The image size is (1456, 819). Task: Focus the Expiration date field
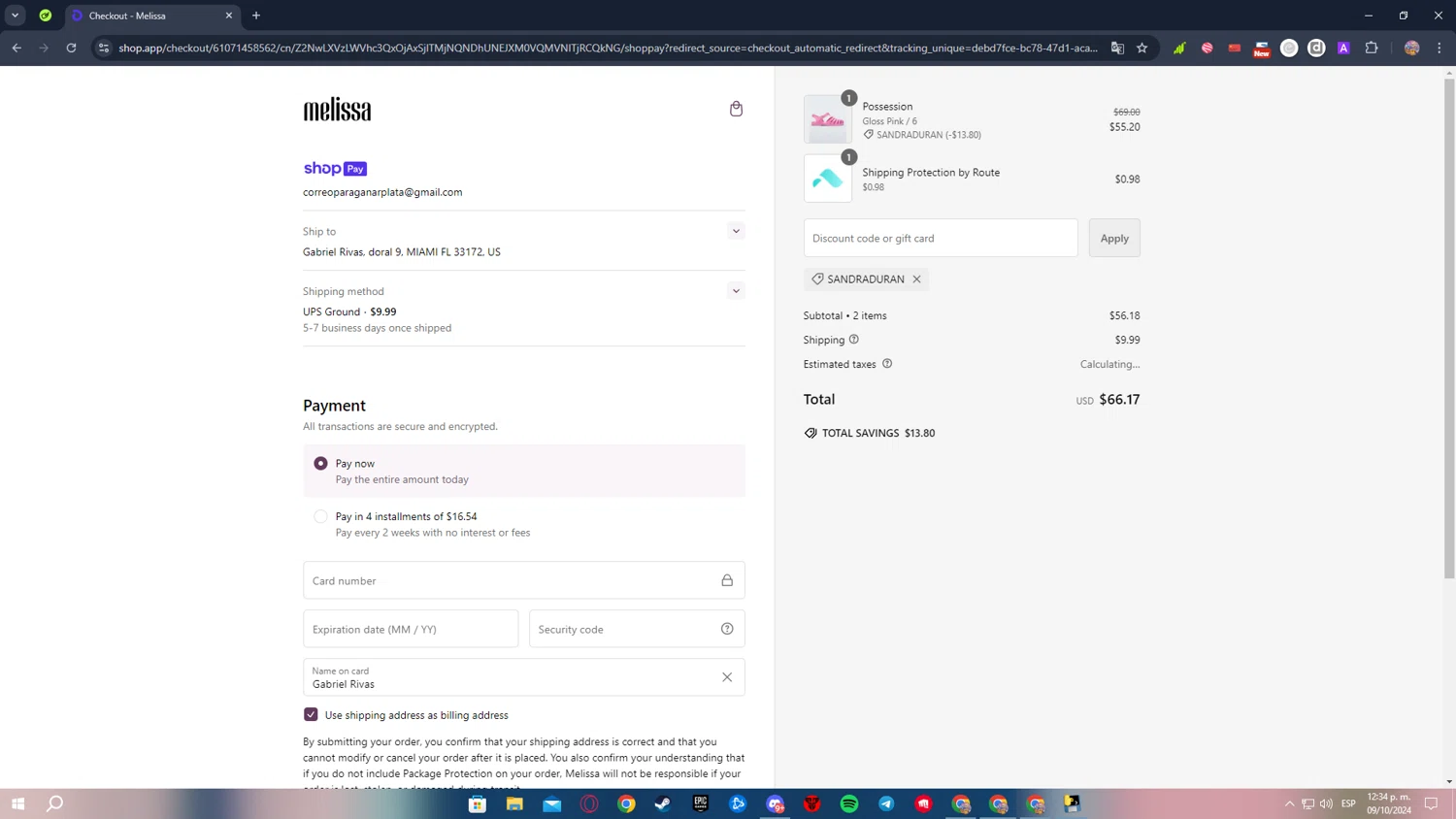click(x=411, y=629)
